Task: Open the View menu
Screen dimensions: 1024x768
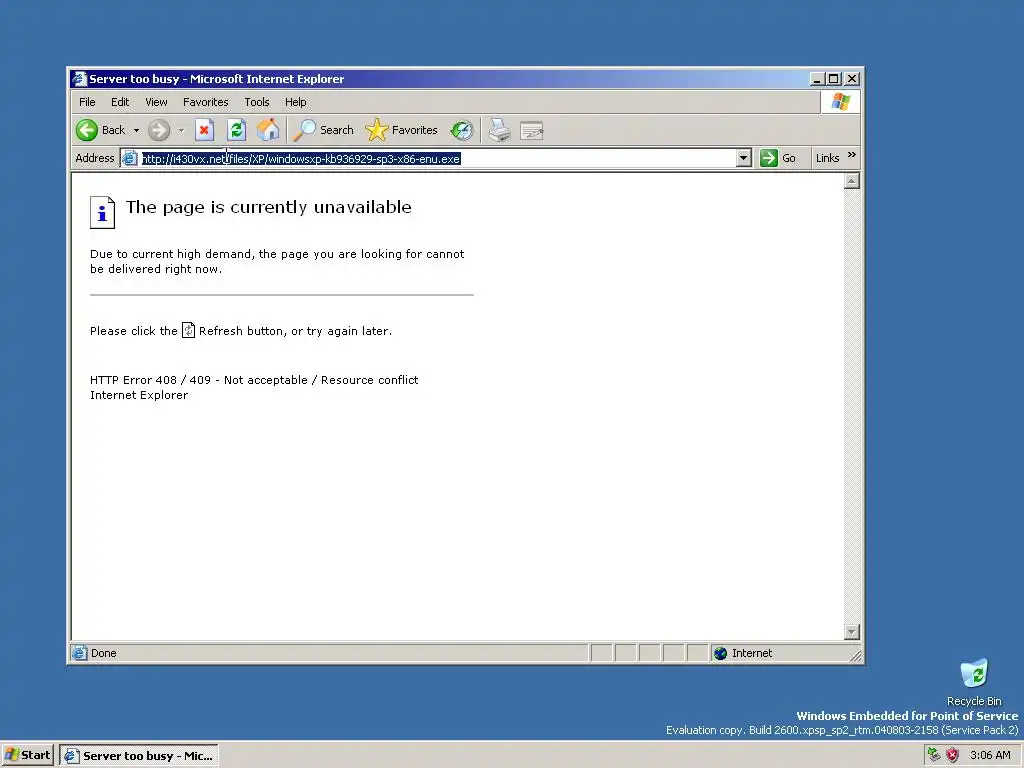Action: coord(156,102)
